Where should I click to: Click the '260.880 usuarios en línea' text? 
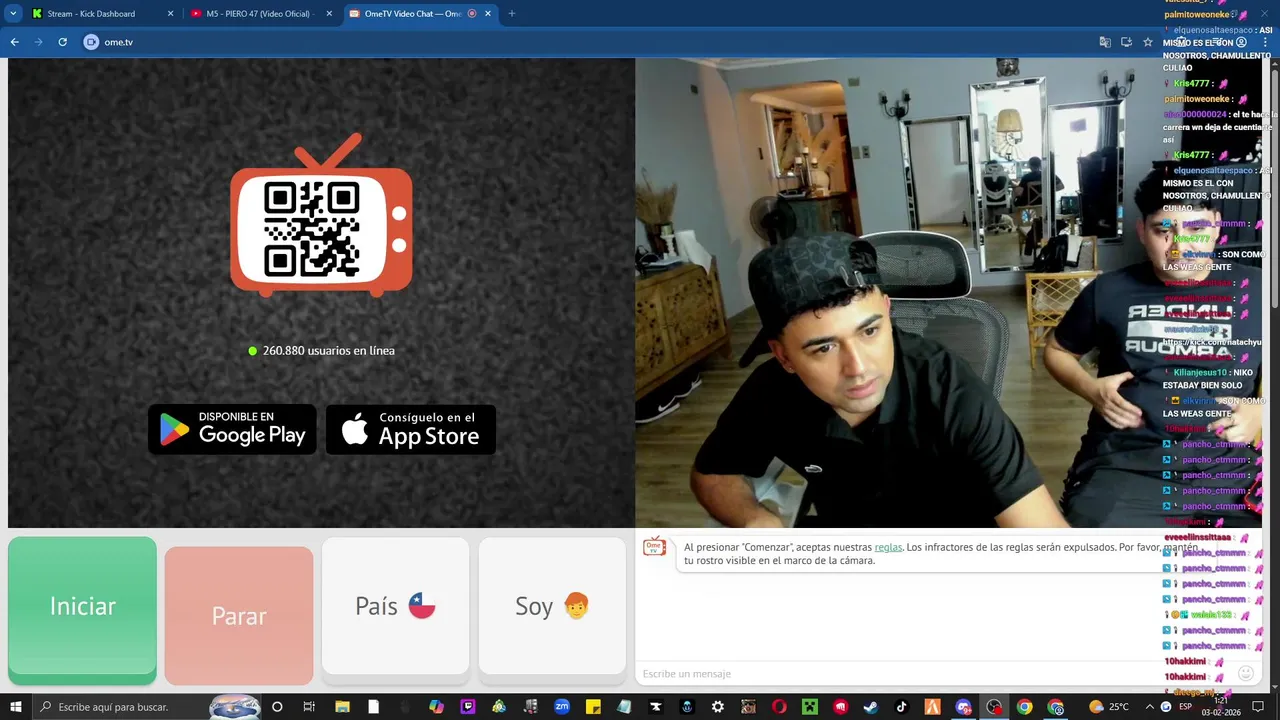pyautogui.click(x=329, y=351)
